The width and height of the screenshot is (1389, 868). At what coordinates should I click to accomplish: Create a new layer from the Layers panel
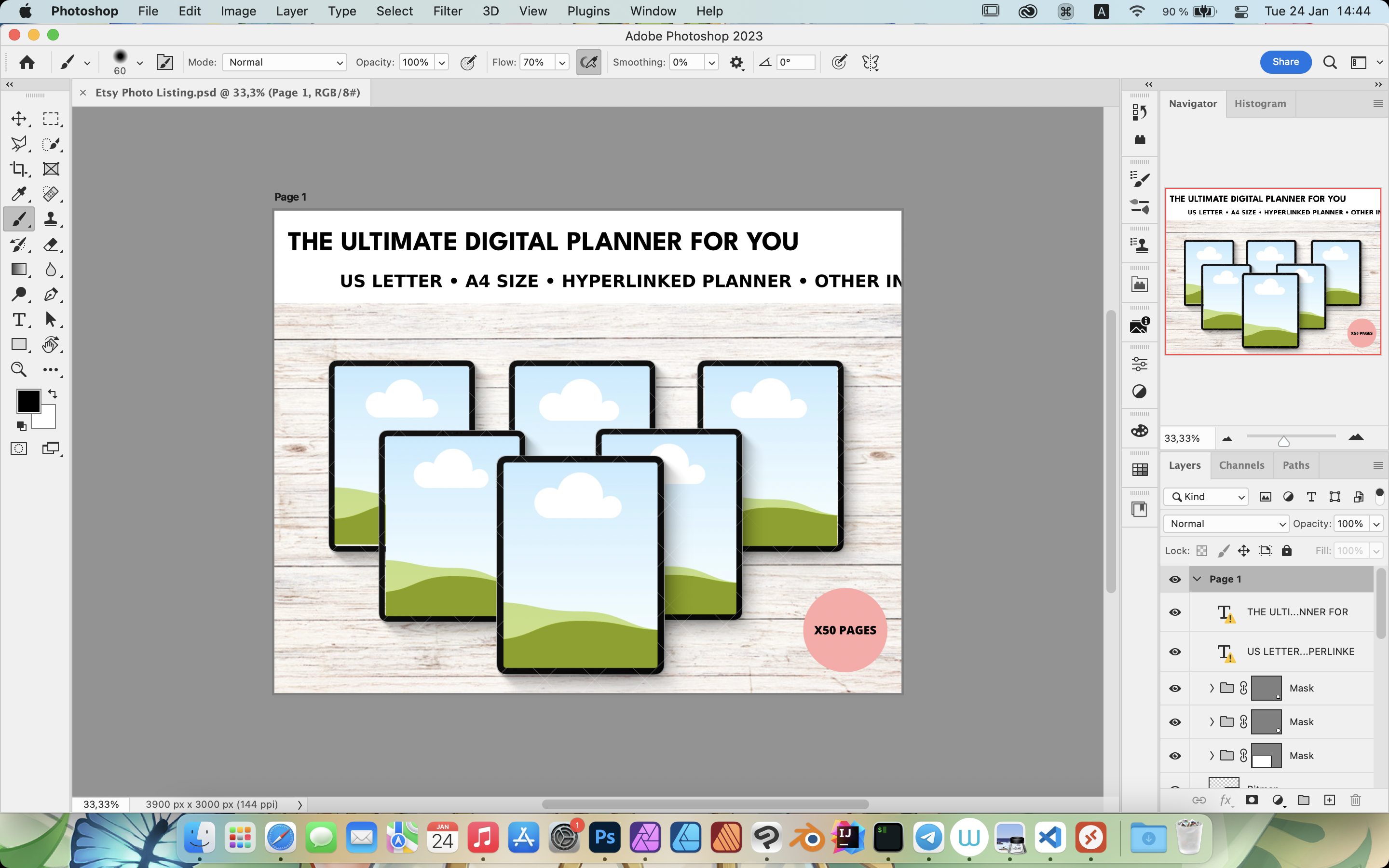(x=1329, y=800)
